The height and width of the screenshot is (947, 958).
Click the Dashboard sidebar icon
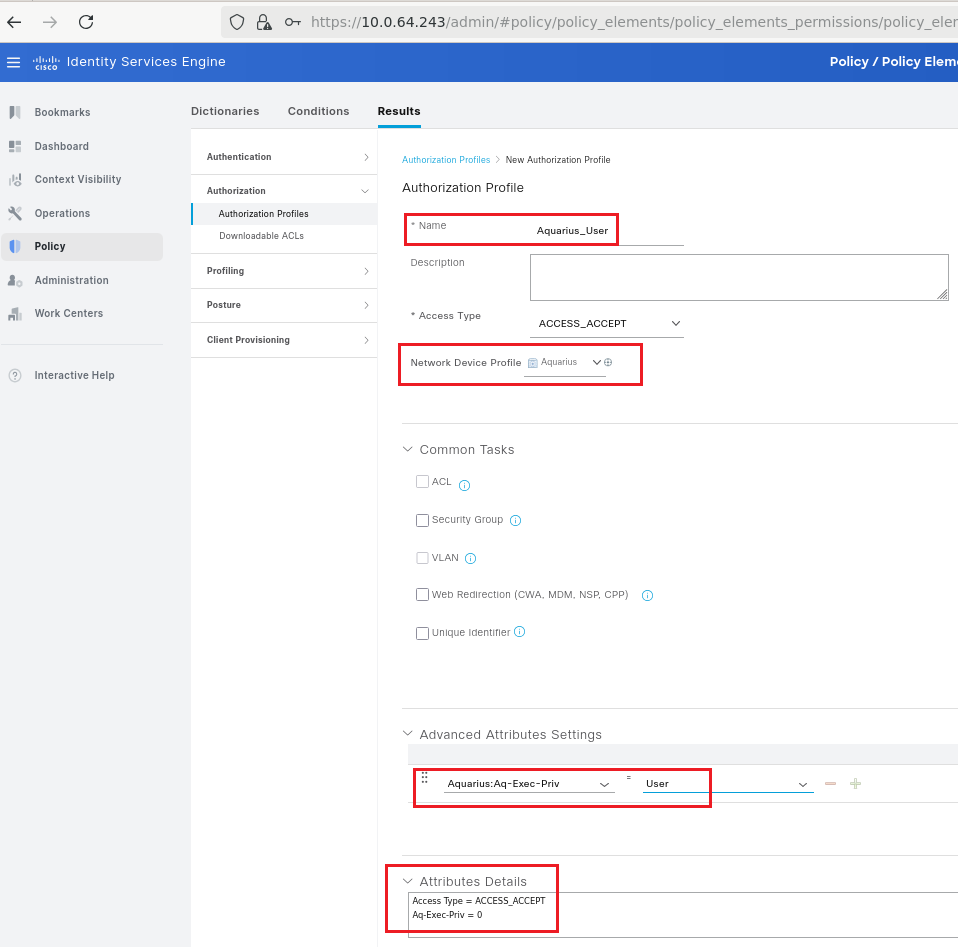click(15, 147)
